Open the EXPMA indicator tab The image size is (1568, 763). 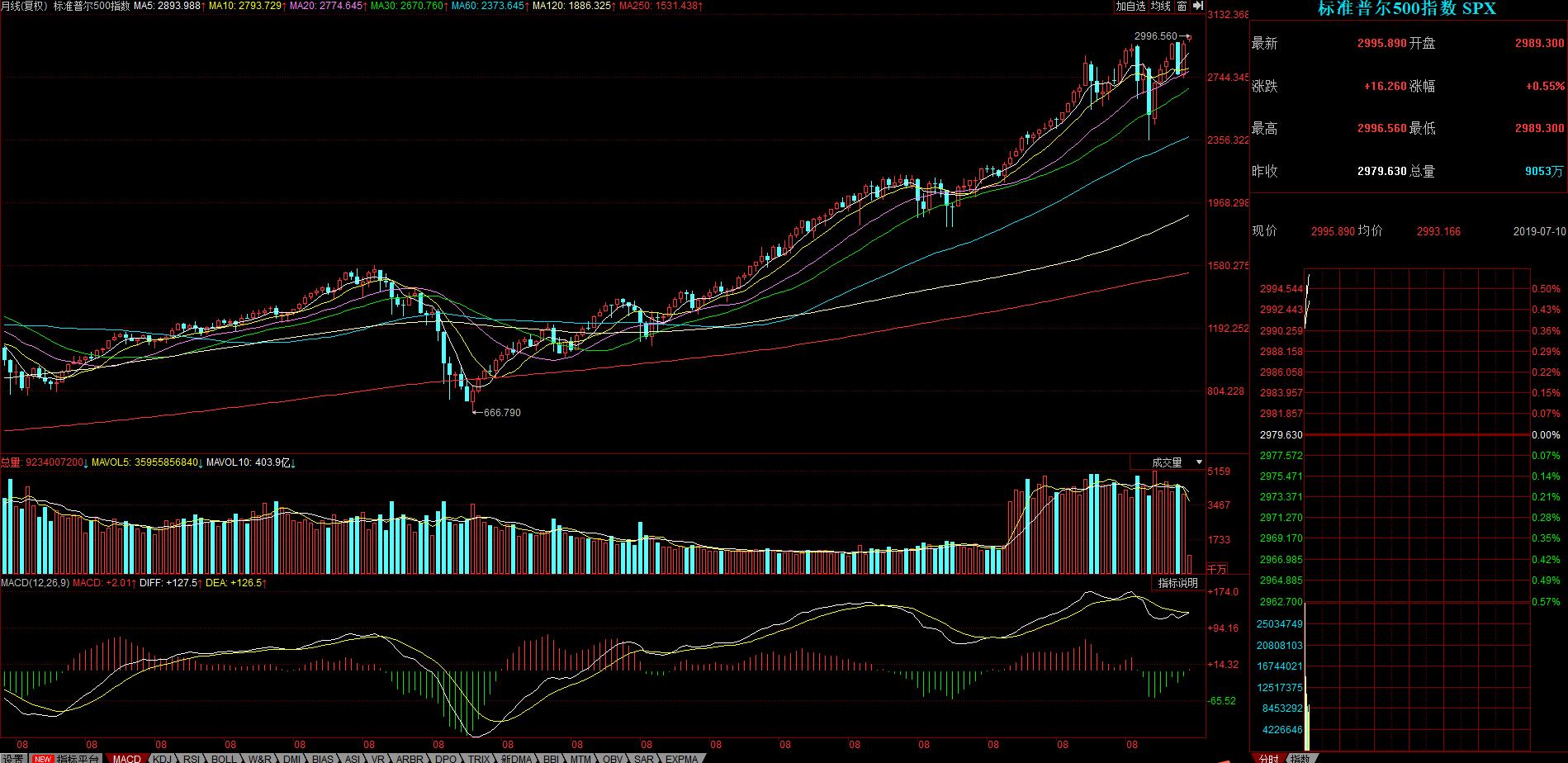pos(682,759)
